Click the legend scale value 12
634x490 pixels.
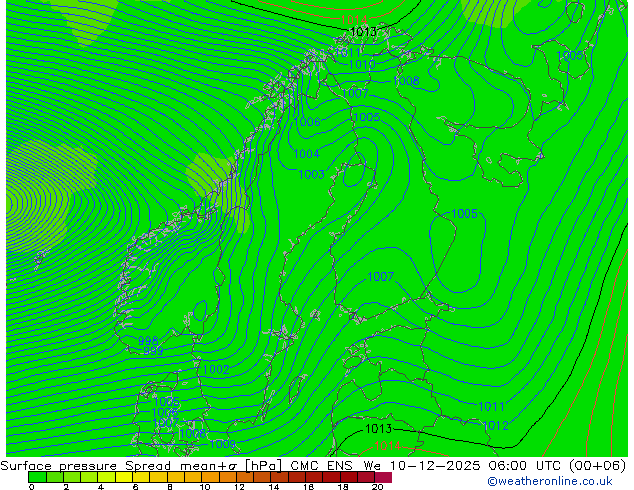point(239,487)
